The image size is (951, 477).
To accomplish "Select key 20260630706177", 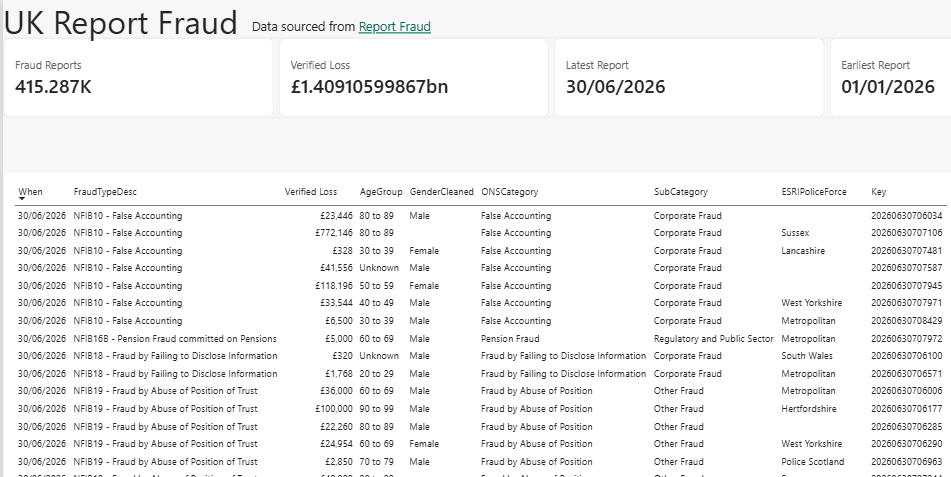I will click(907, 409).
